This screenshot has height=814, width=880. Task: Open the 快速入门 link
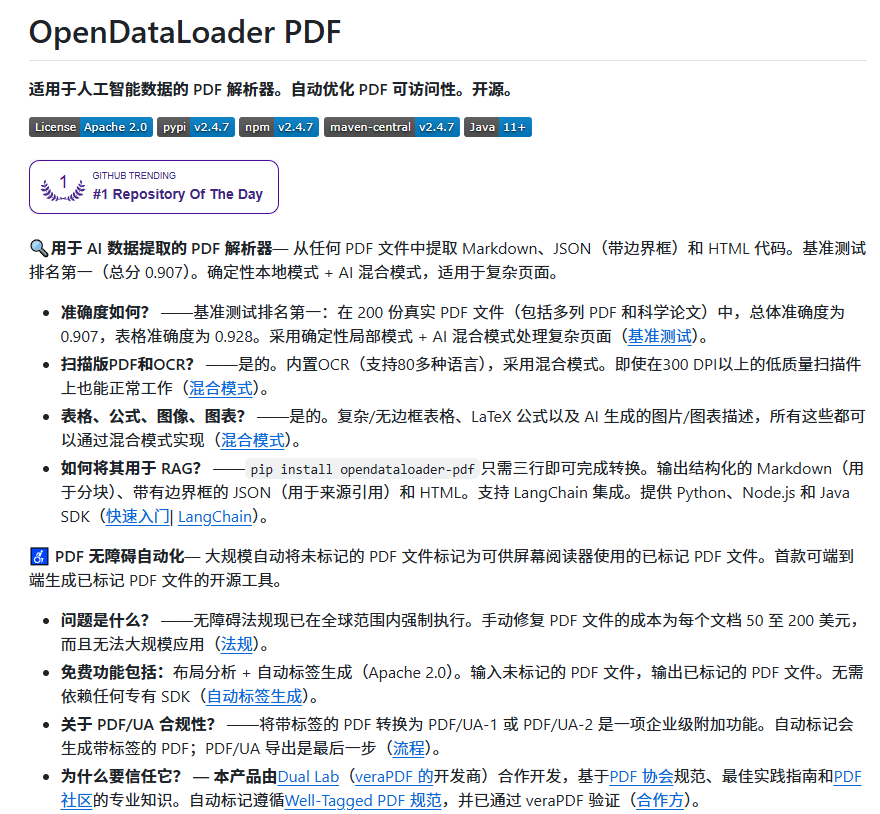point(138,516)
